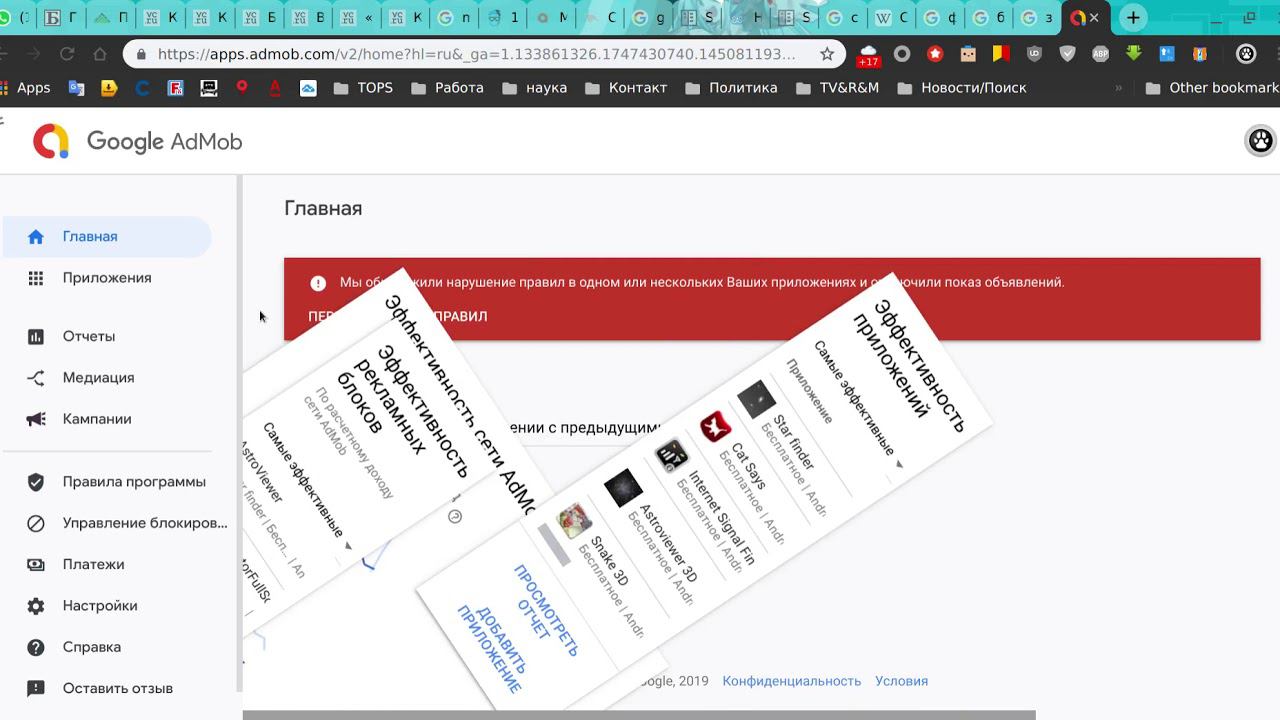This screenshot has width=1280, height=720.
Task: Open the Apps shortcut in the bookmarks bar
Action: 26,88
